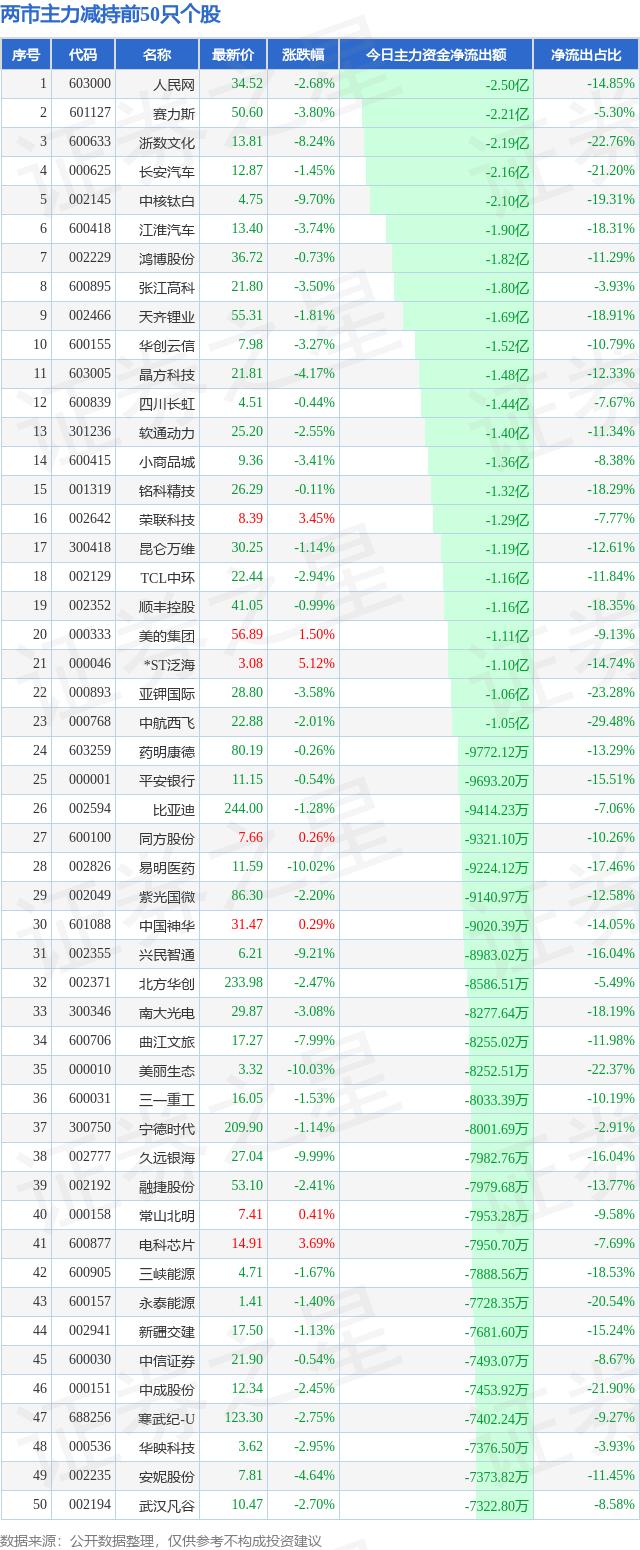Click the 最新价 column header
Image resolution: width=640 pixels, height=1550 pixels.
(233, 55)
